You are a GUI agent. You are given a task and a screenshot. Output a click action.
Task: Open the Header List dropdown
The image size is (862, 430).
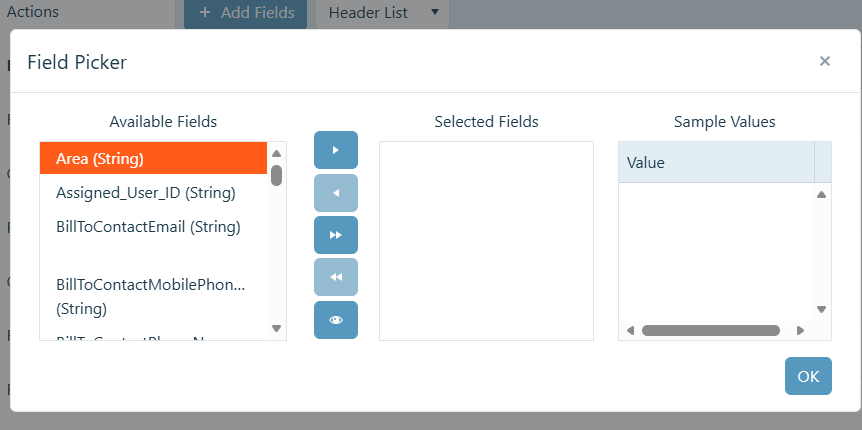383,13
